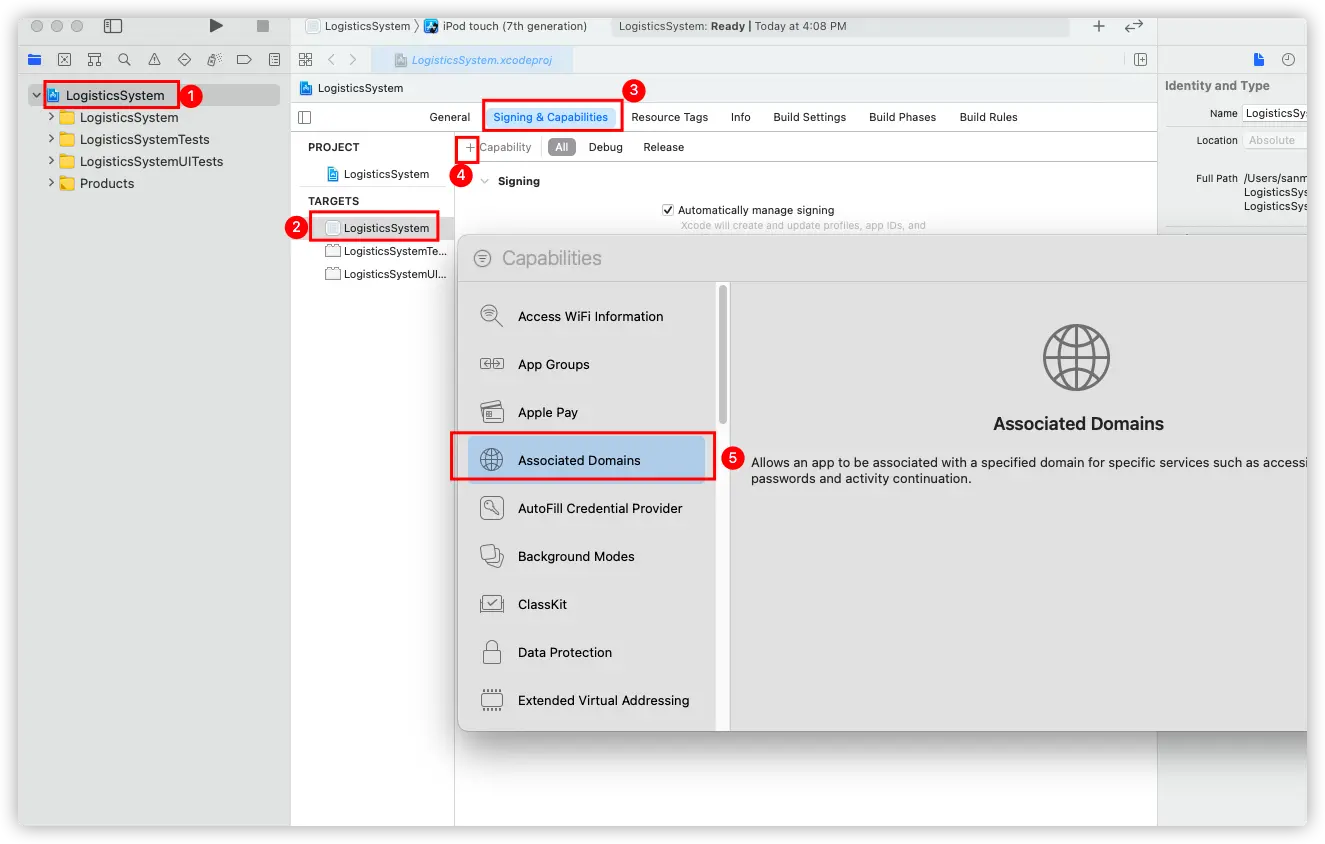
Task: Expand the LogisticsSystemTests folder
Action: click(51, 139)
